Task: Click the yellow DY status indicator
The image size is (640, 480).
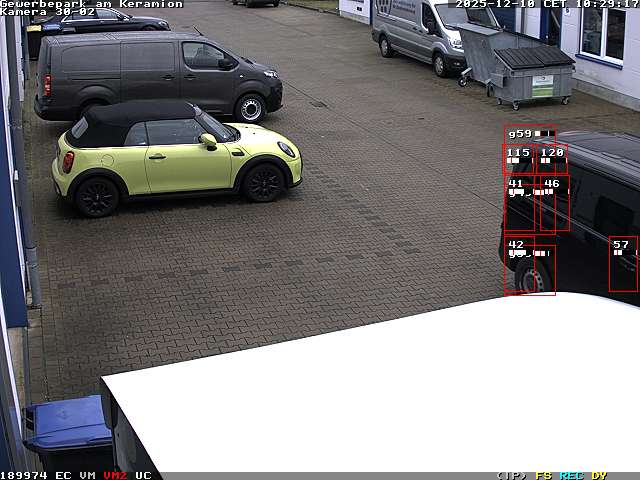Action: [x=599, y=475]
